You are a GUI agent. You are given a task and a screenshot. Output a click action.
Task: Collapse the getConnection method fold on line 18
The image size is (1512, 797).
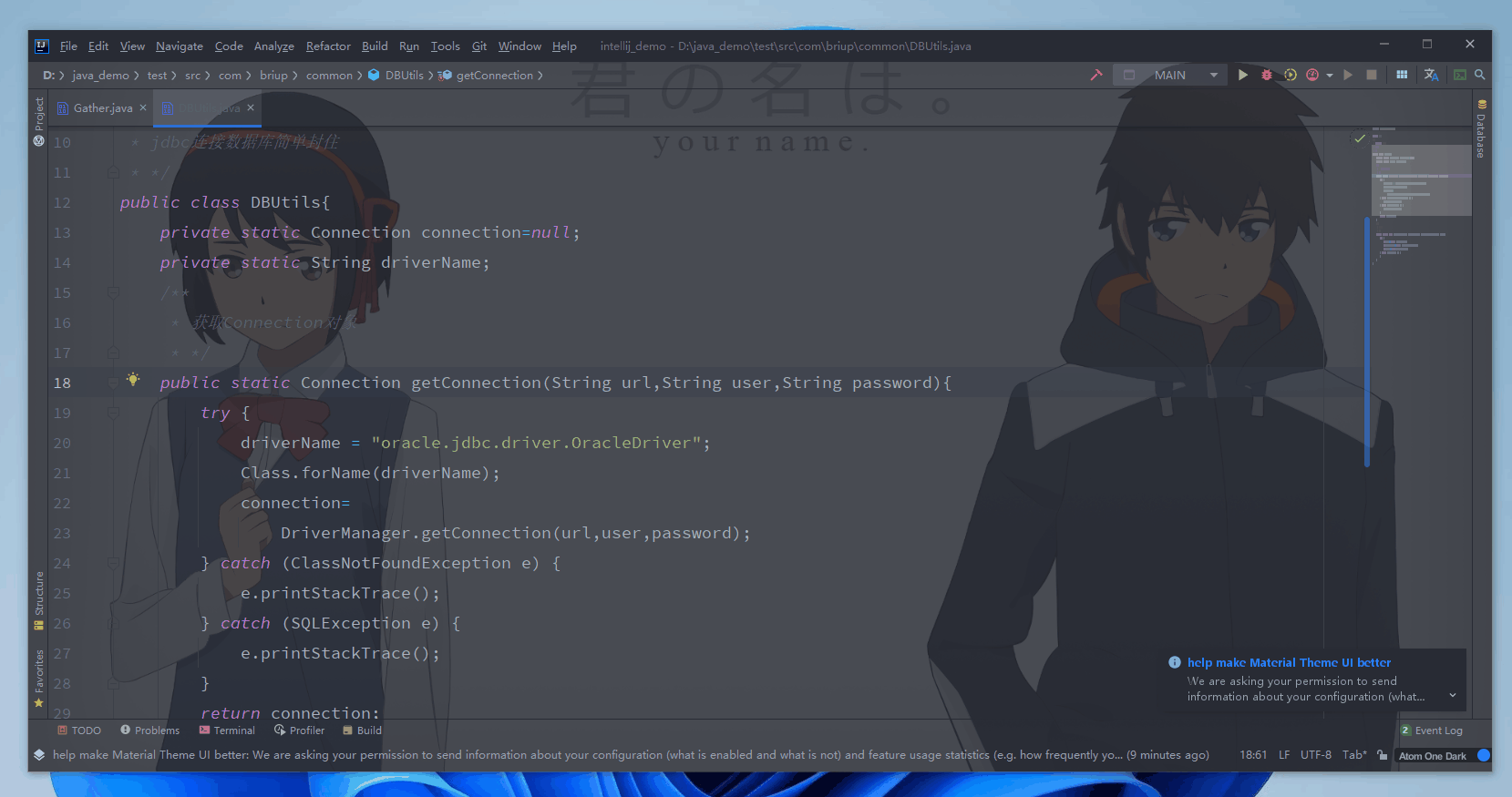pyautogui.click(x=114, y=383)
